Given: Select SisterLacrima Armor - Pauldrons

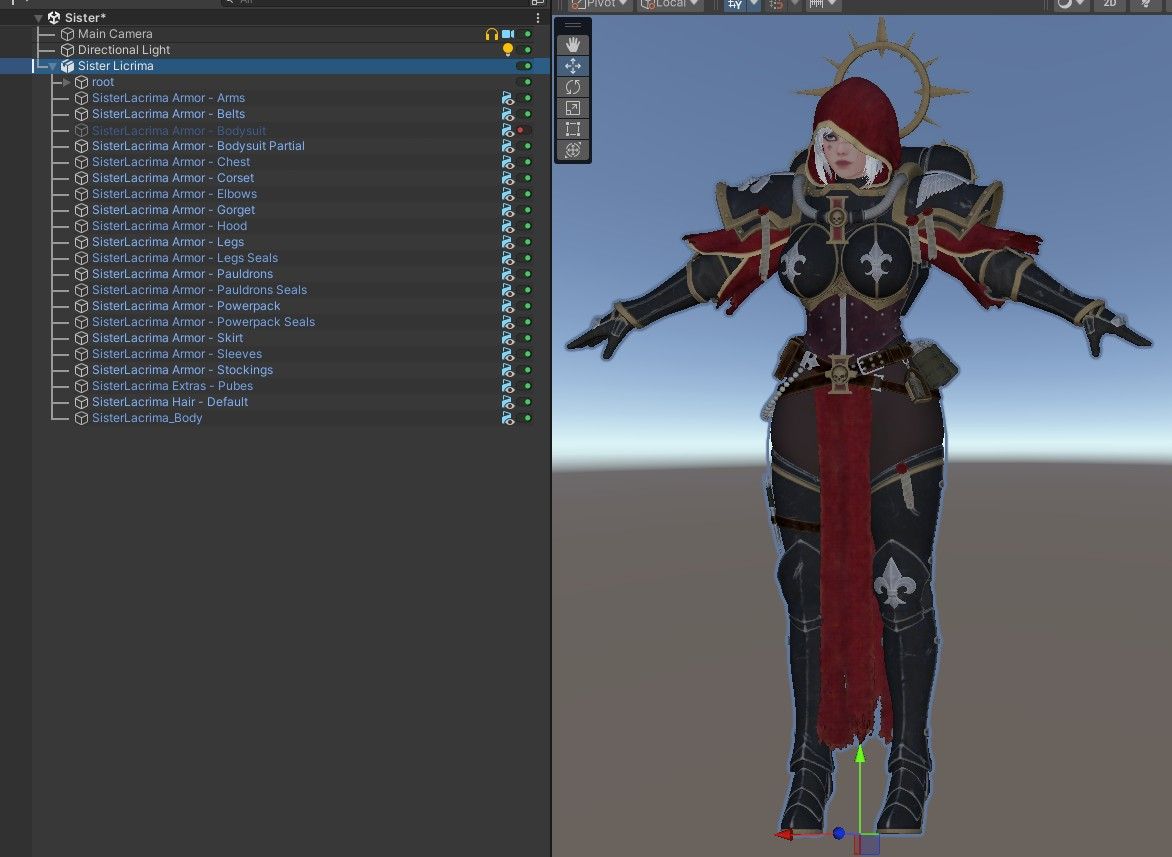Looking at the screenshot, I should coord(182,273).
